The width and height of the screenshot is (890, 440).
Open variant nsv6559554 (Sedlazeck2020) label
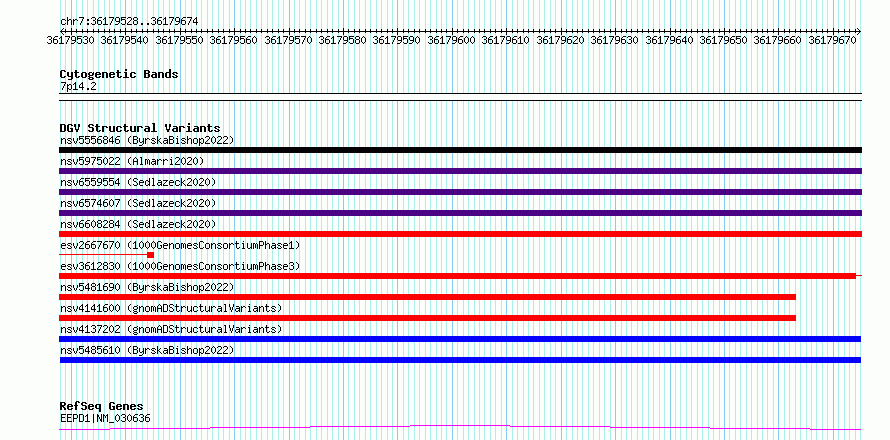(138, 182)
